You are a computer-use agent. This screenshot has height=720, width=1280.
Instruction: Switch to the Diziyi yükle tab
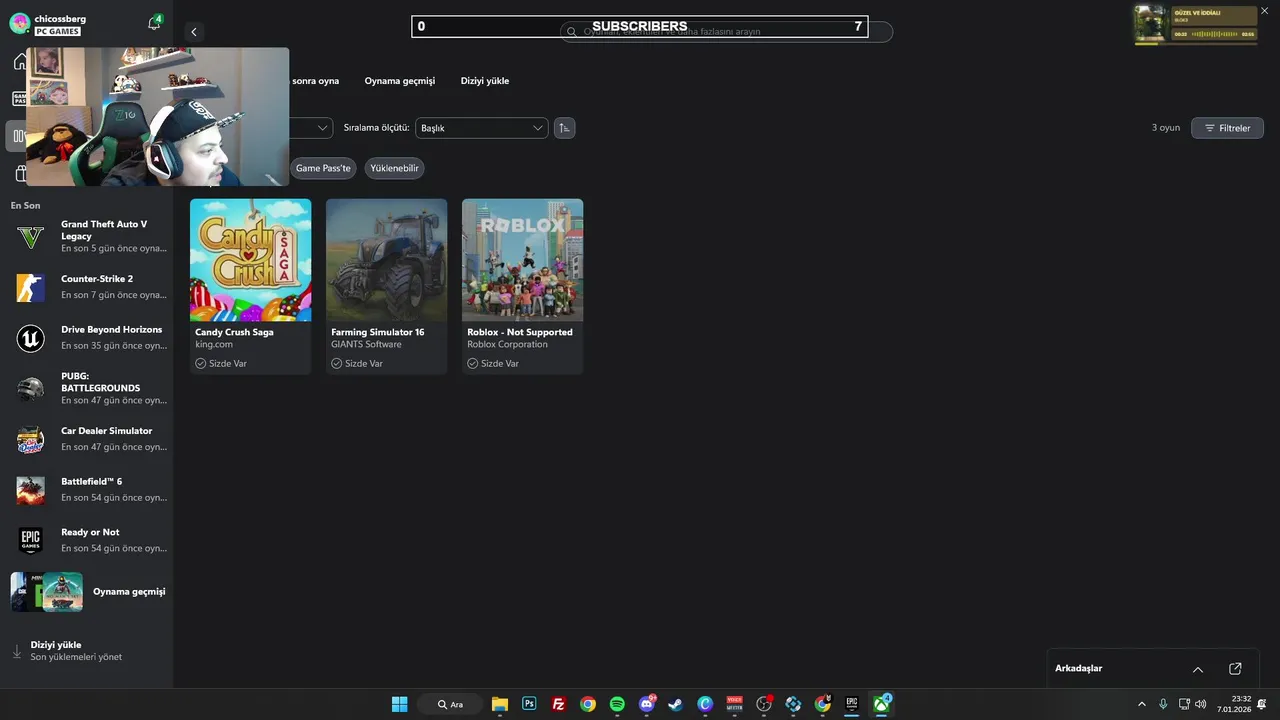[x=485, y=81]
